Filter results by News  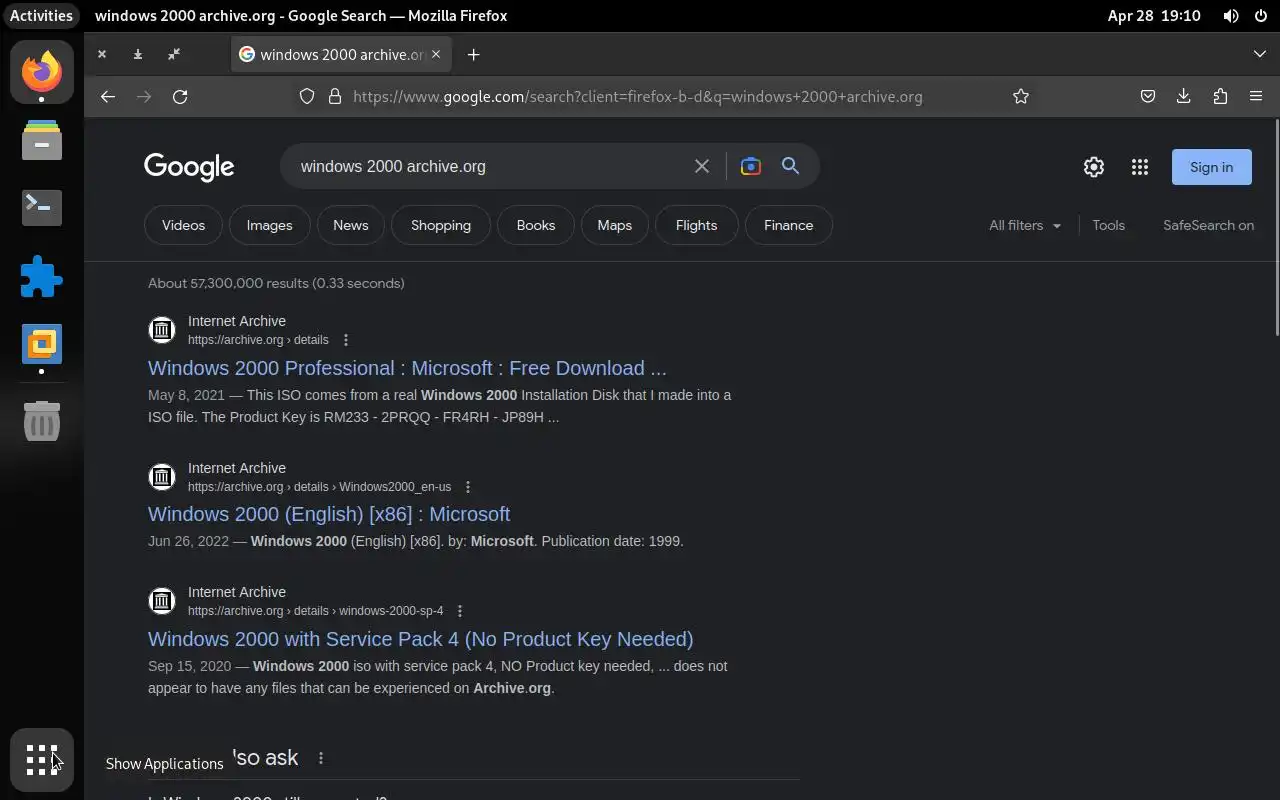coord(350,225)
